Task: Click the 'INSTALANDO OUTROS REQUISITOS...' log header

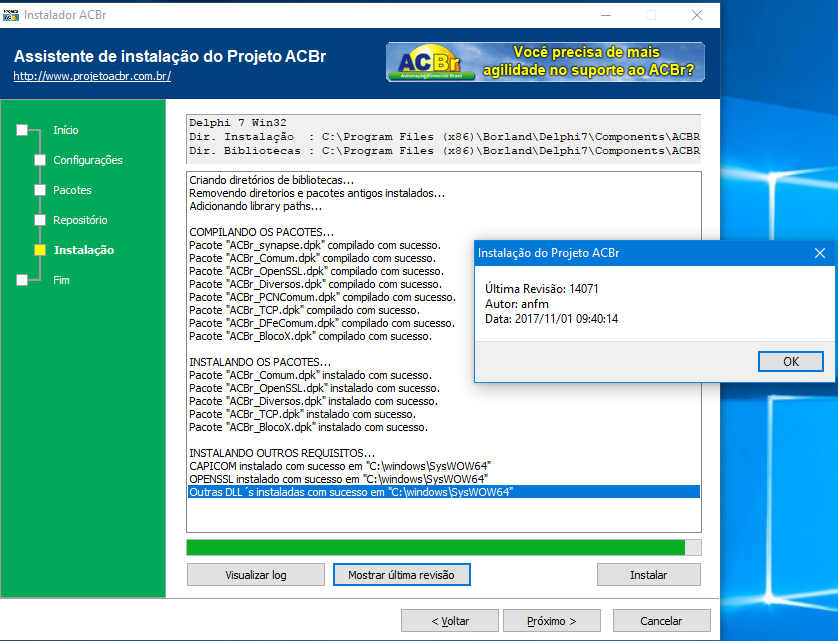Action: 282,453
